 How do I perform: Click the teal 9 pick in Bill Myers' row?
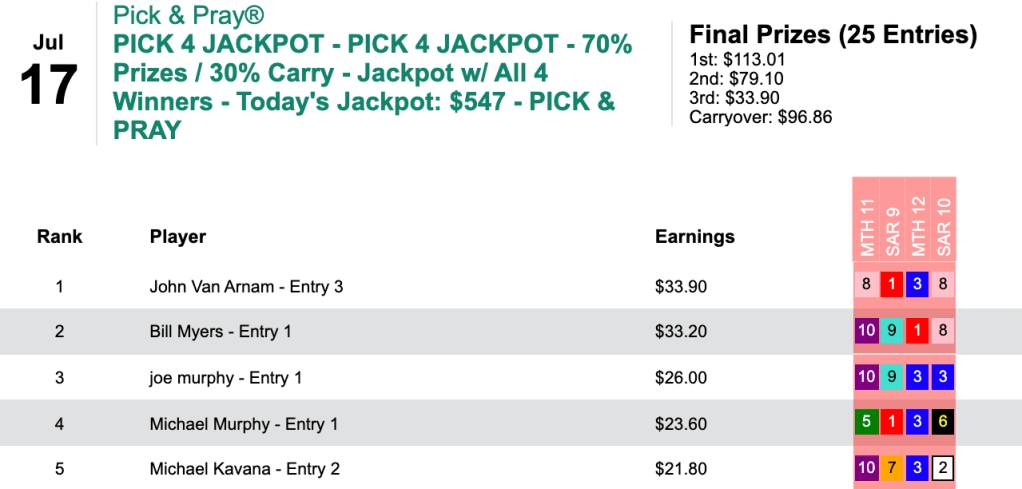click(x=892, y=331)
